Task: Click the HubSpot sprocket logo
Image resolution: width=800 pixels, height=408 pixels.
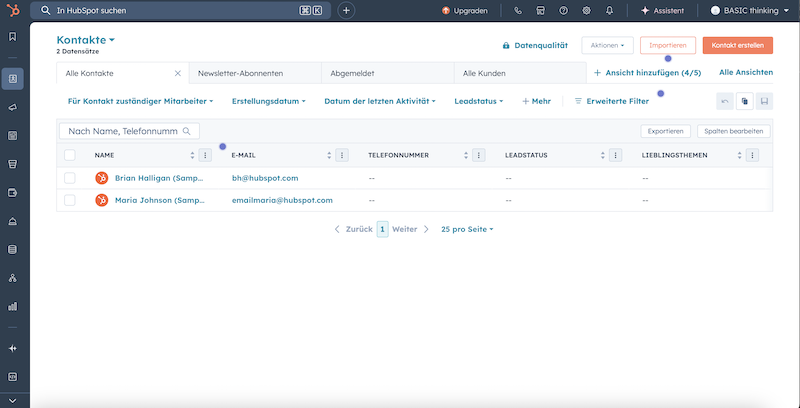Action: (13, 10)
